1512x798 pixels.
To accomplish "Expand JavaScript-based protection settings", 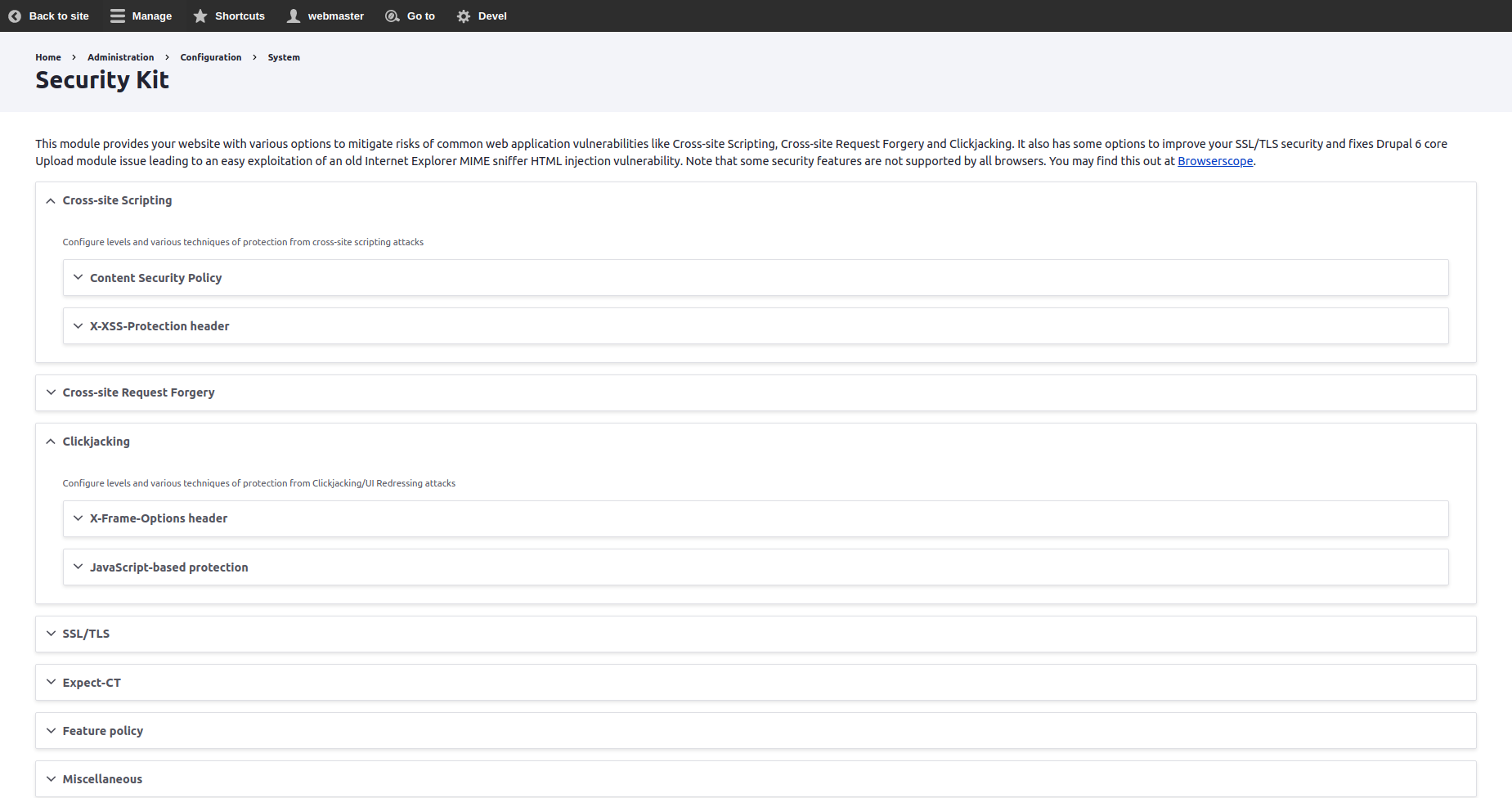I will coord(168,567).
